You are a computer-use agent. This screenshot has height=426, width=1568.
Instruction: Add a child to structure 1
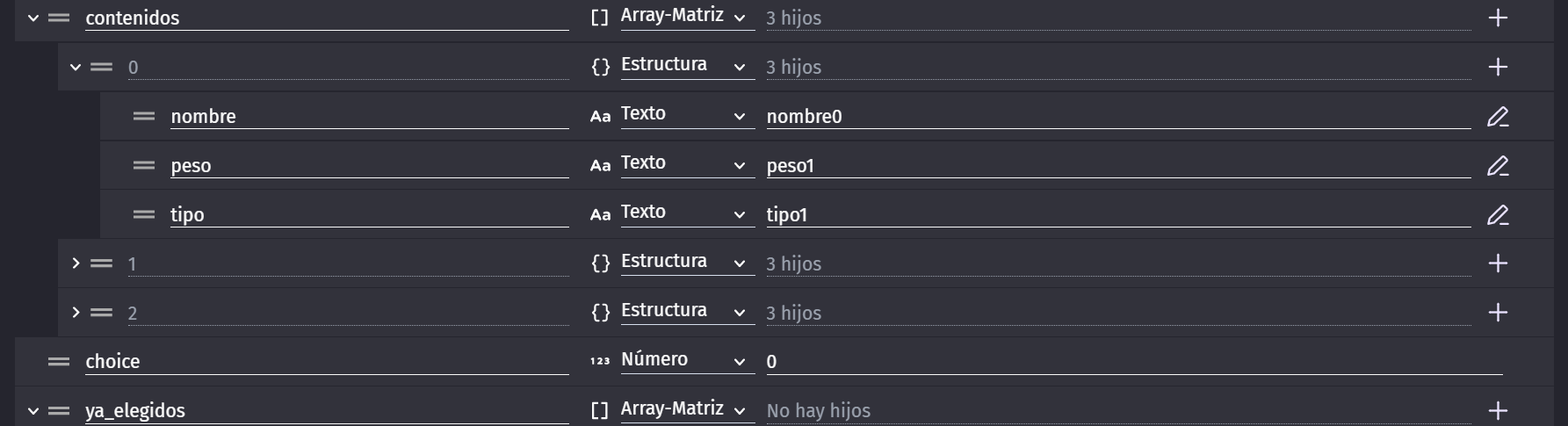pos(1498,264)
